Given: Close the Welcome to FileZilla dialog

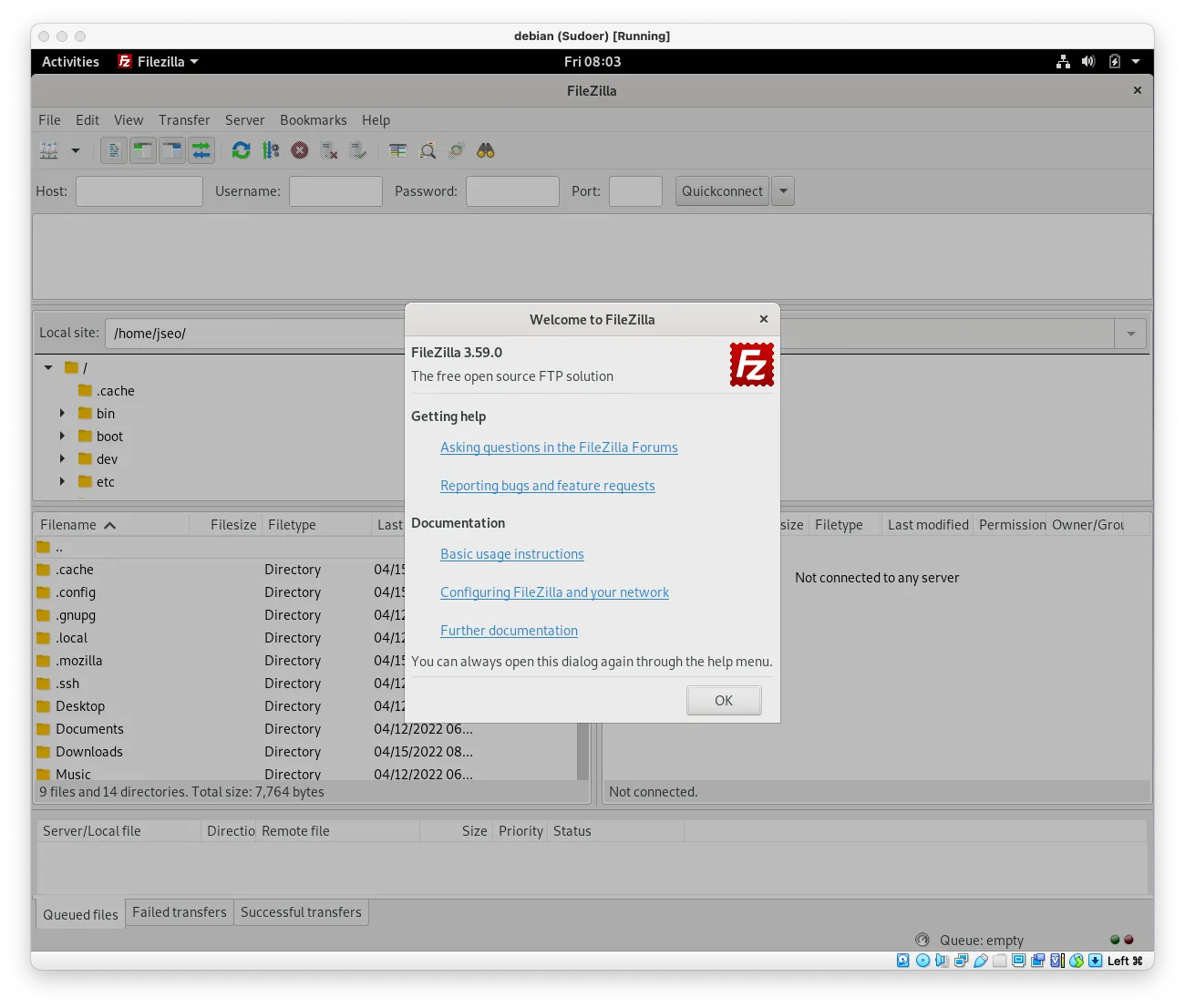Looking at the screenshot, I should [x=764, y=319].
